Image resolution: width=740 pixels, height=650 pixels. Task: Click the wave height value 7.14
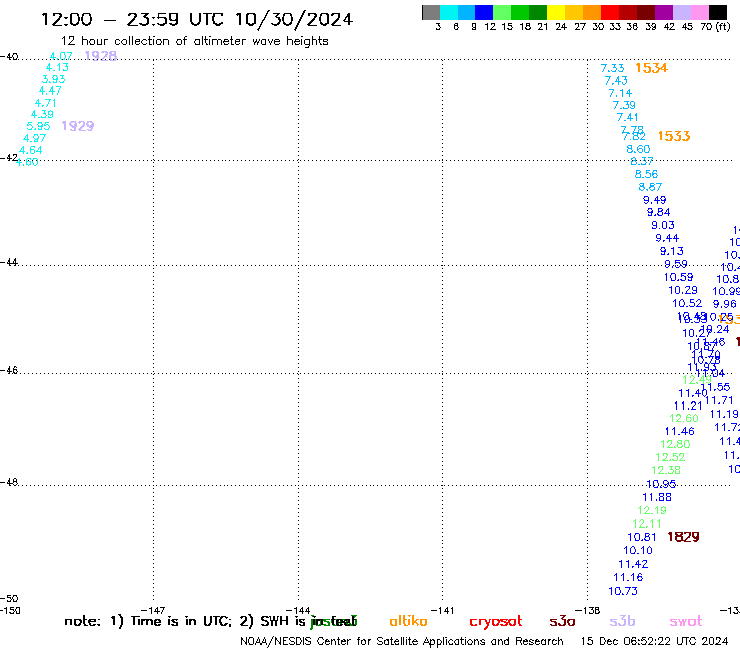click(x=620, y=93)
